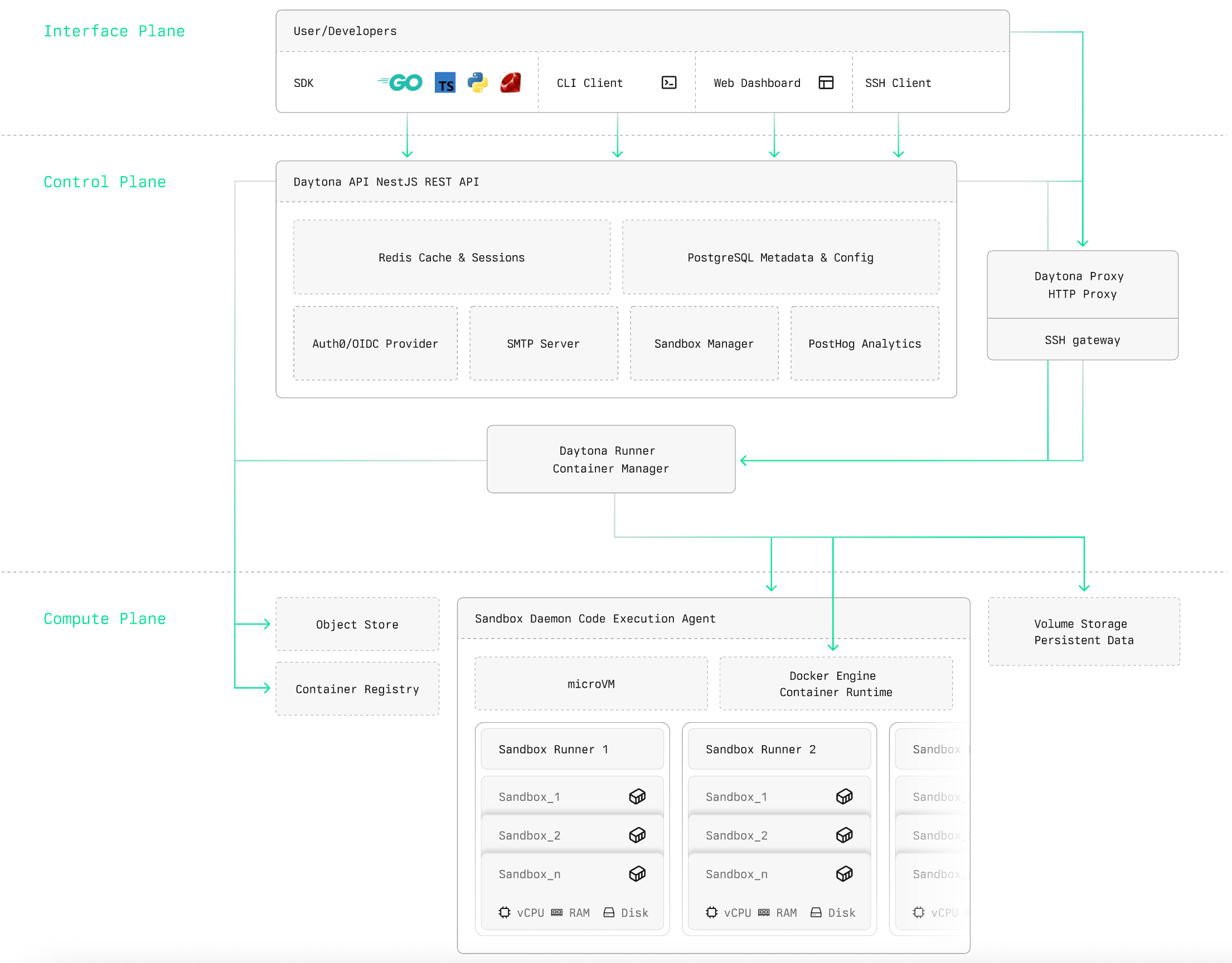Click Sandbox_n cube icon in Runner 2

coord(844,873)
